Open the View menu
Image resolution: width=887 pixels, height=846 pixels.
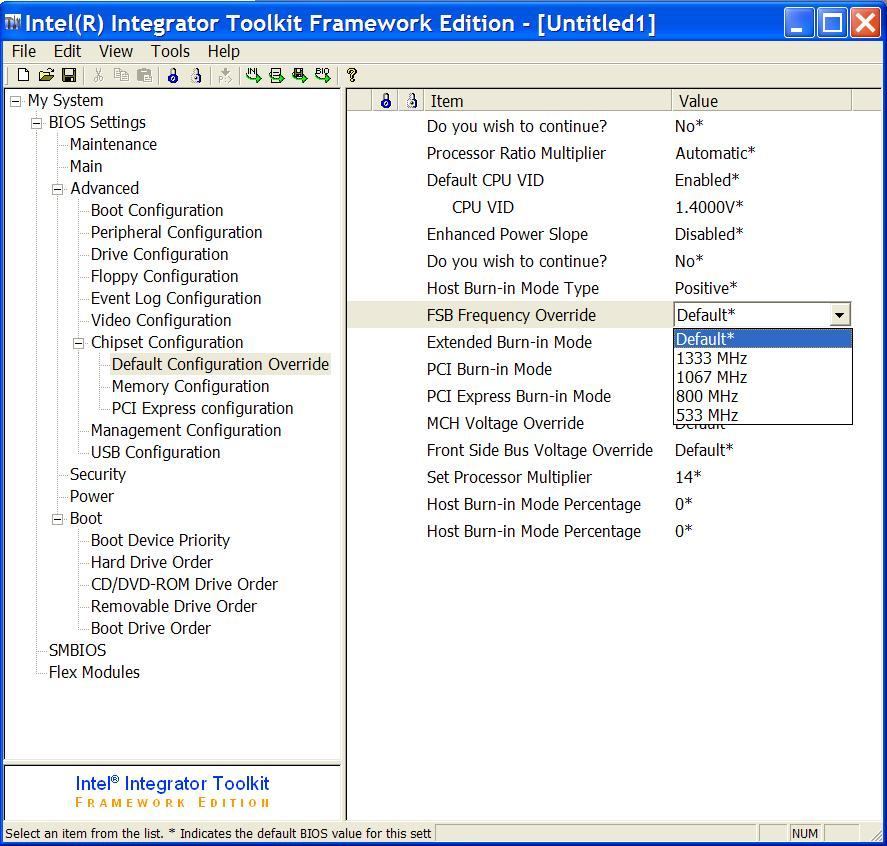click(x=116, y=51)
